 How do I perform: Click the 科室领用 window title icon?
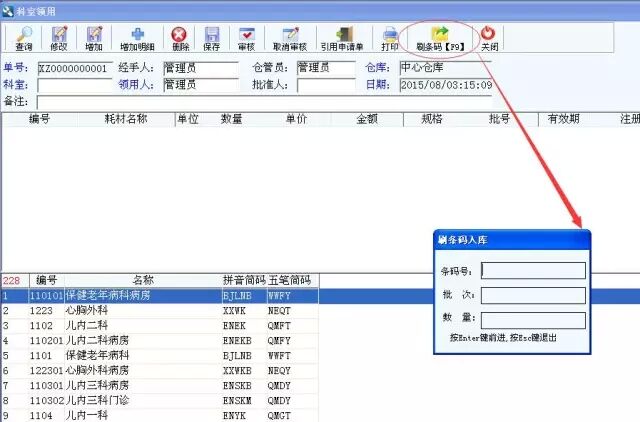pos(7,11)
